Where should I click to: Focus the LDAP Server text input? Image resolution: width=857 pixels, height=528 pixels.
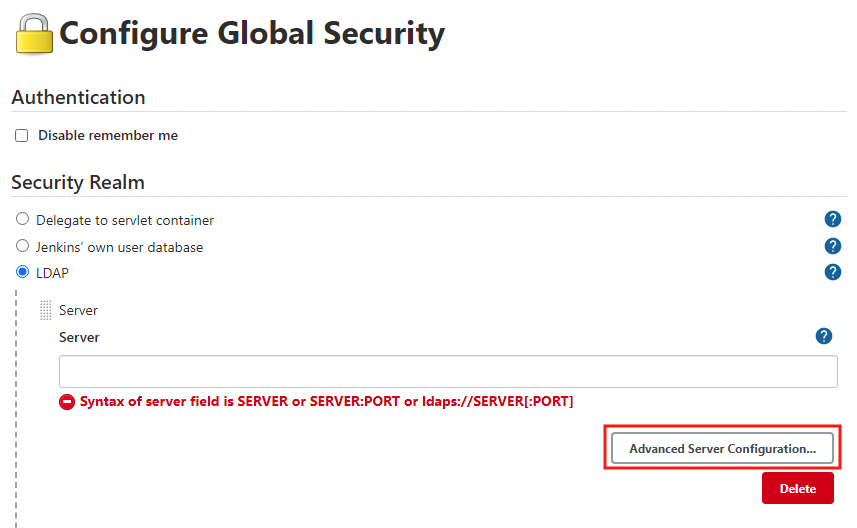click(448, 371)
